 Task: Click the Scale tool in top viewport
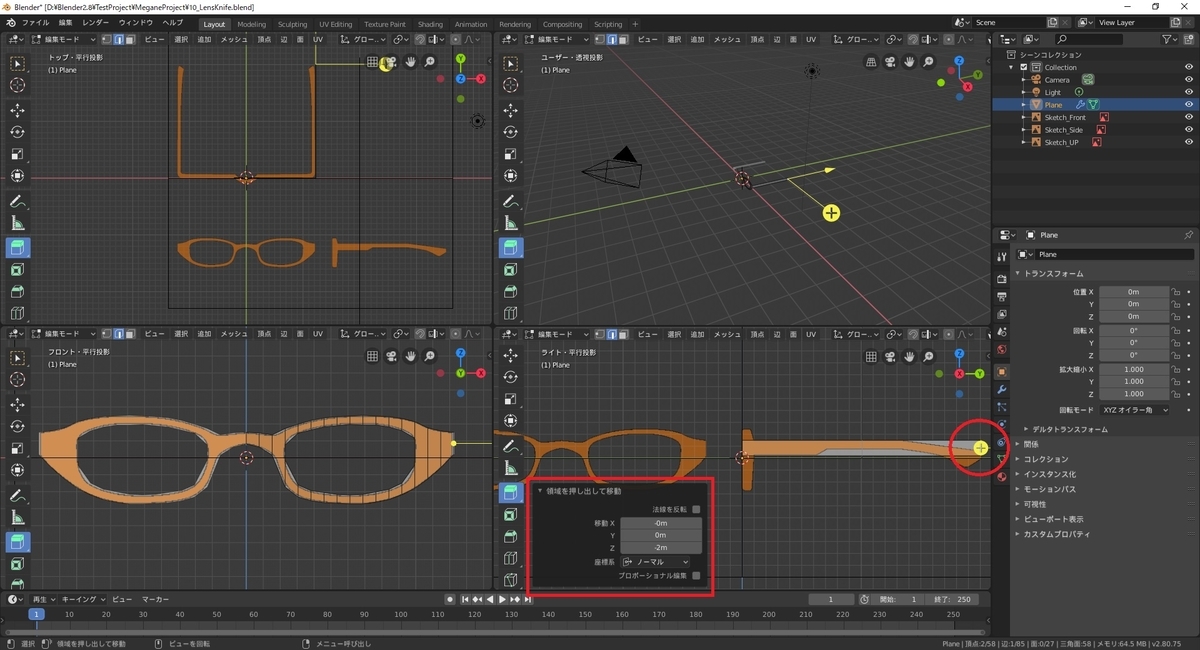coord(18,154)
